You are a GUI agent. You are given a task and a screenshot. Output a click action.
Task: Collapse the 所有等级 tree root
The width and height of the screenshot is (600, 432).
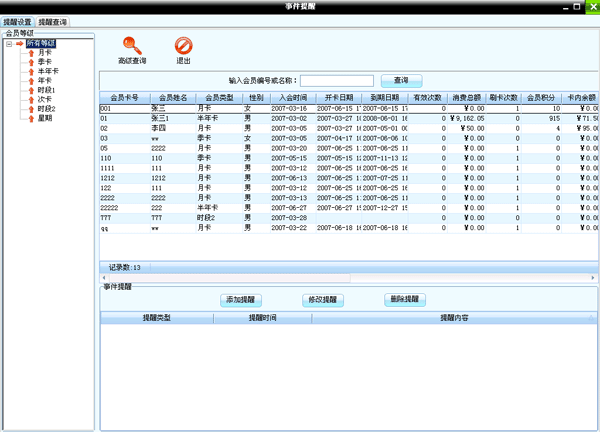8,44
